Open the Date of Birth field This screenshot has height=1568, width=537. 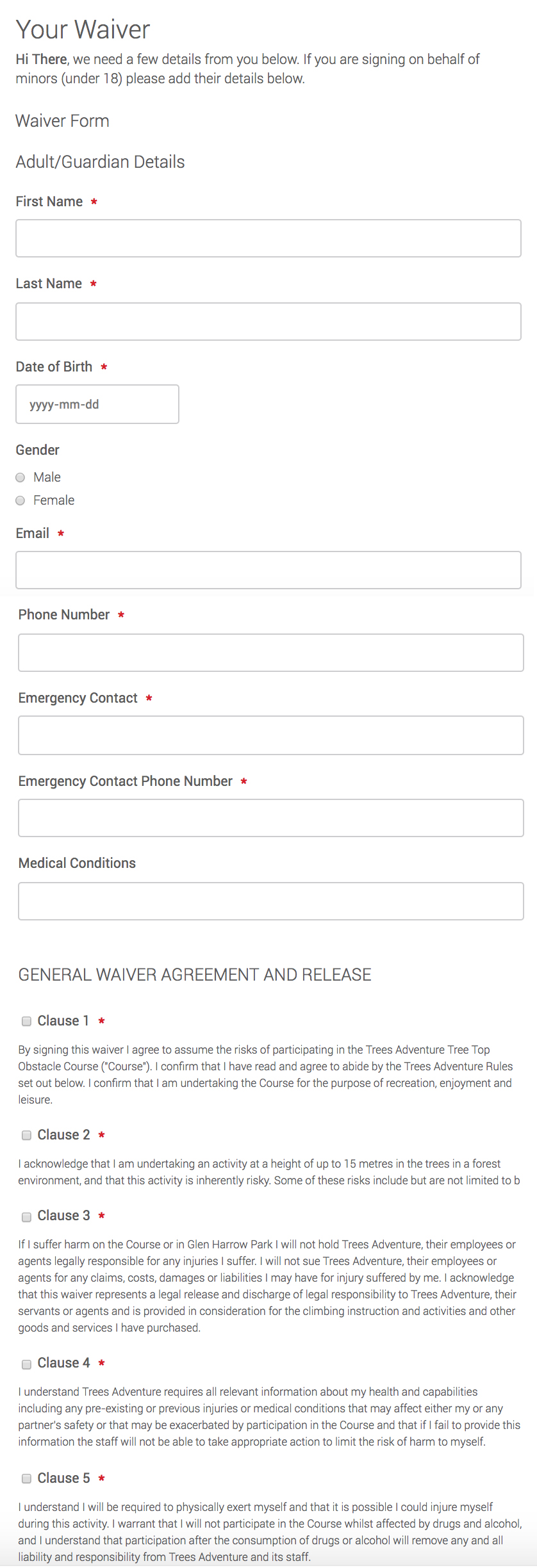coord(97,404)
